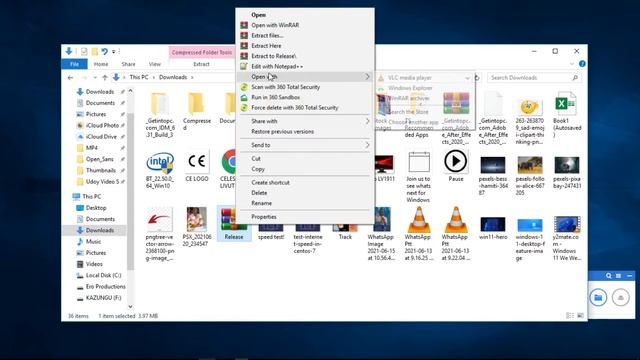This screenshot has width=640, height=360.
Task: Click the Extract ribbon tab
Action: 201,64
